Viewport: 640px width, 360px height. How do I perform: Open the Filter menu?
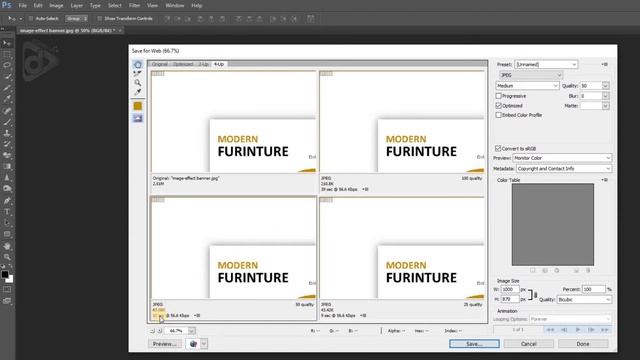134,6
